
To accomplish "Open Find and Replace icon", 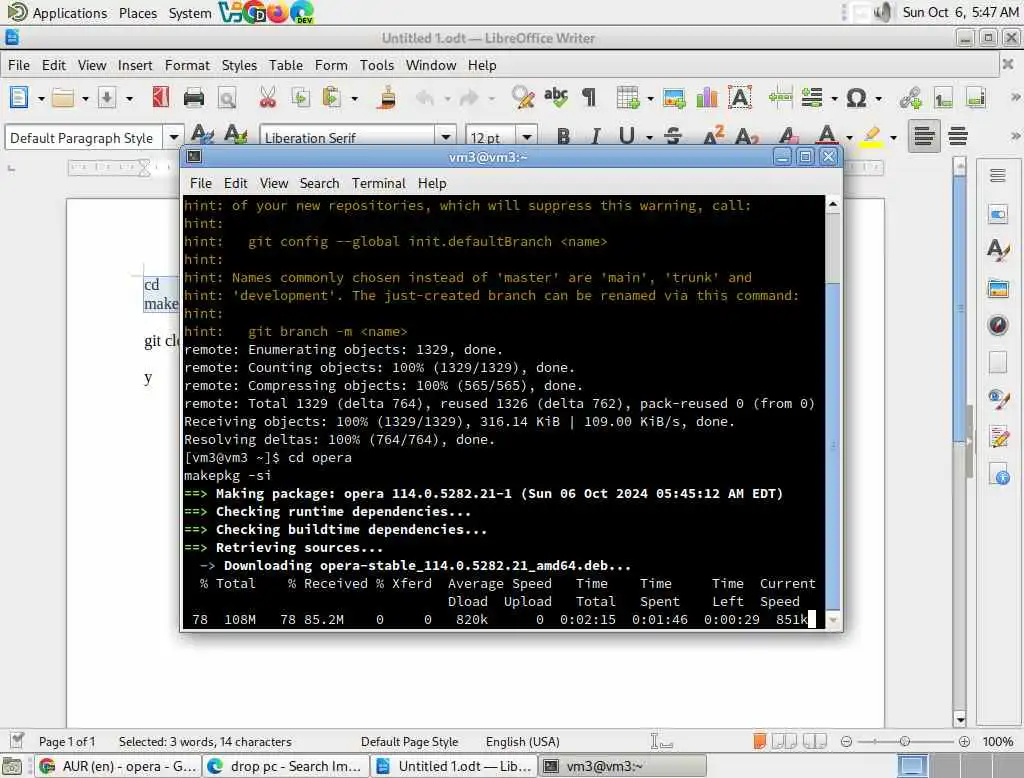I will pos(523,98).
